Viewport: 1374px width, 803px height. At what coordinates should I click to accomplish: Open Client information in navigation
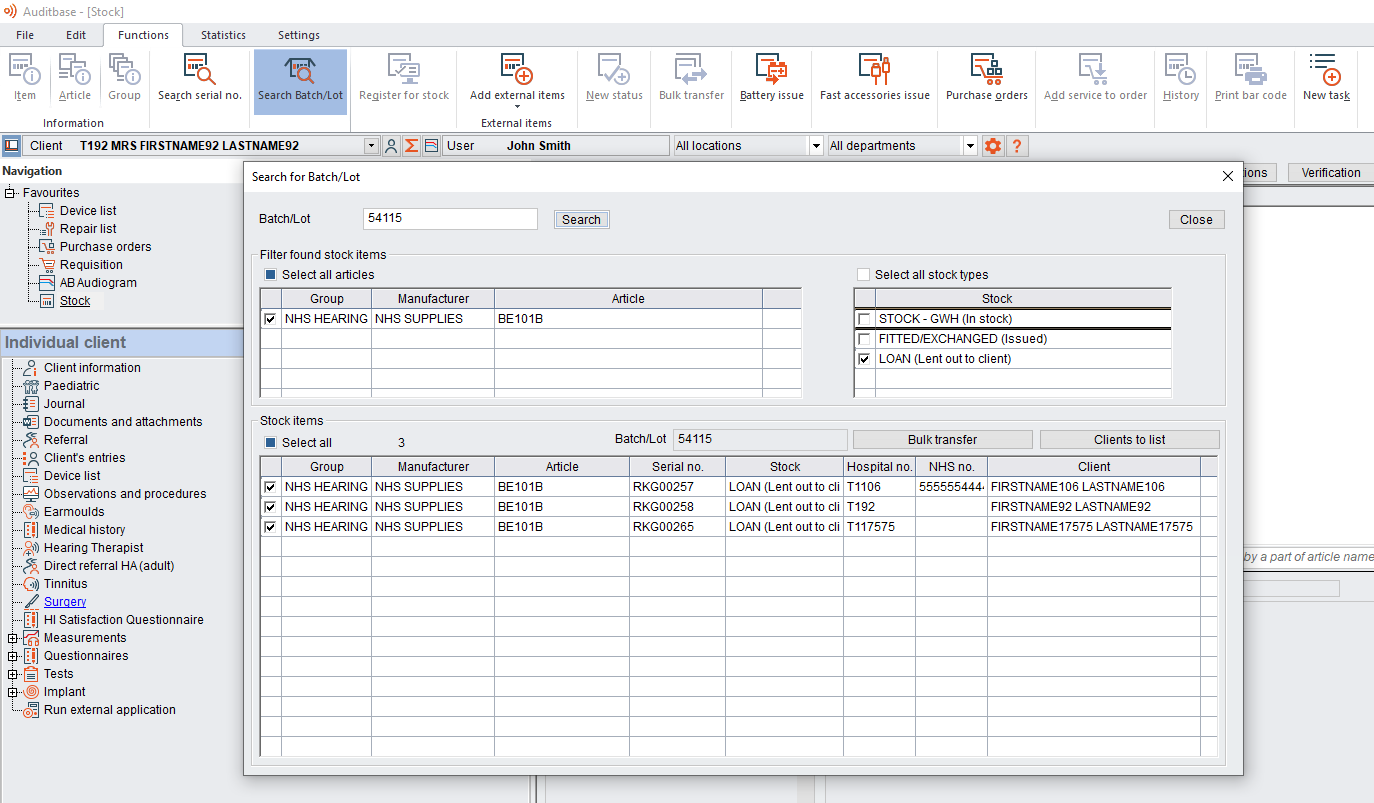[x=92, y=368]
